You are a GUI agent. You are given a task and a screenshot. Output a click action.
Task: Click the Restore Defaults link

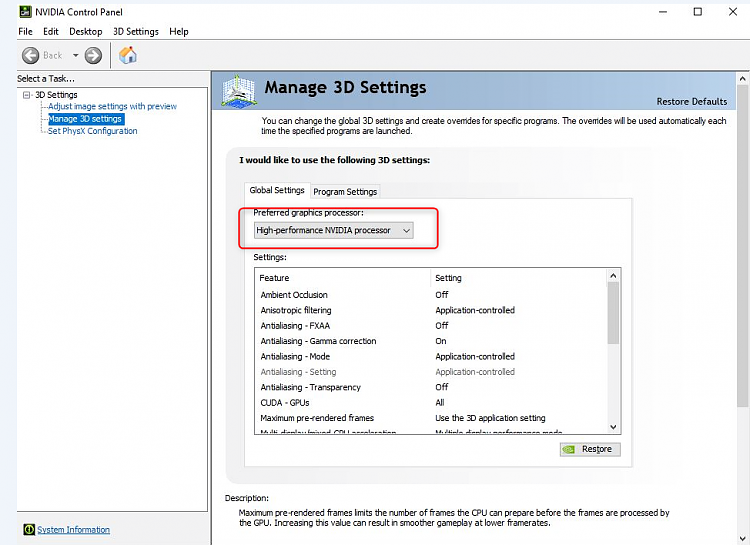point(692,101)
